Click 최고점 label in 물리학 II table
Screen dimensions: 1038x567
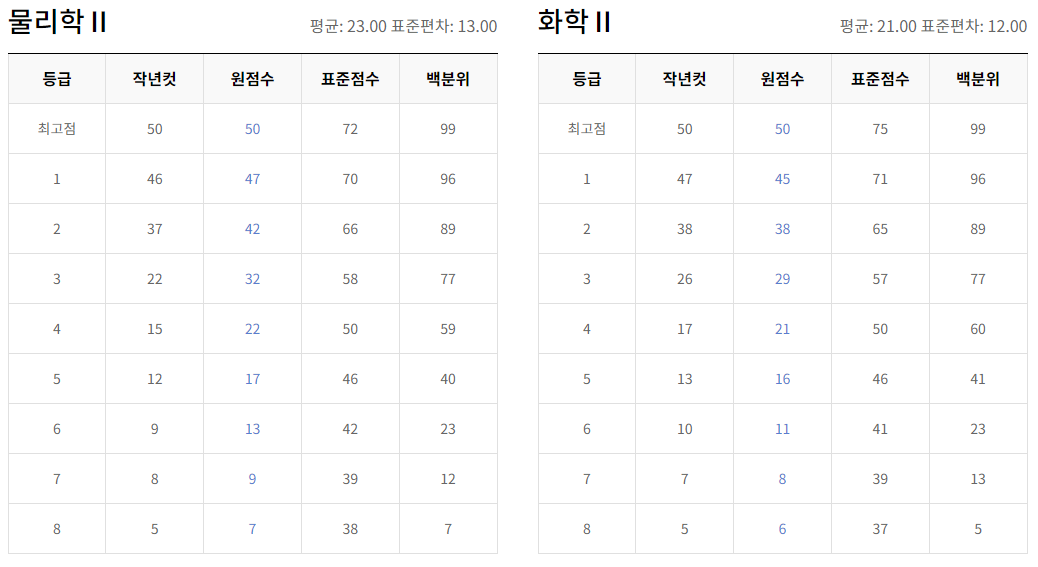click(x=57, y=129)
